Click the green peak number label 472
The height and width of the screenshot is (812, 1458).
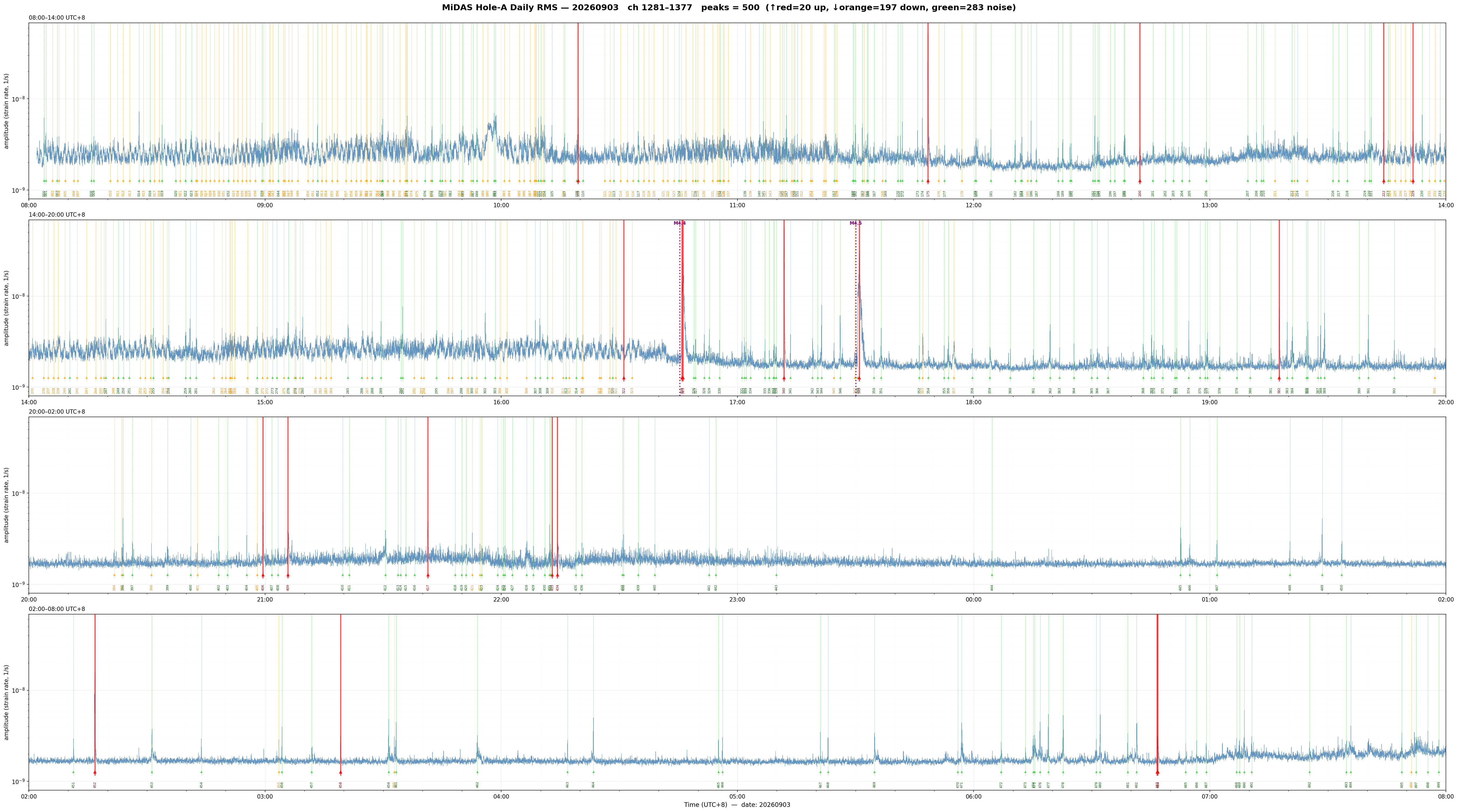[1001, 785]
